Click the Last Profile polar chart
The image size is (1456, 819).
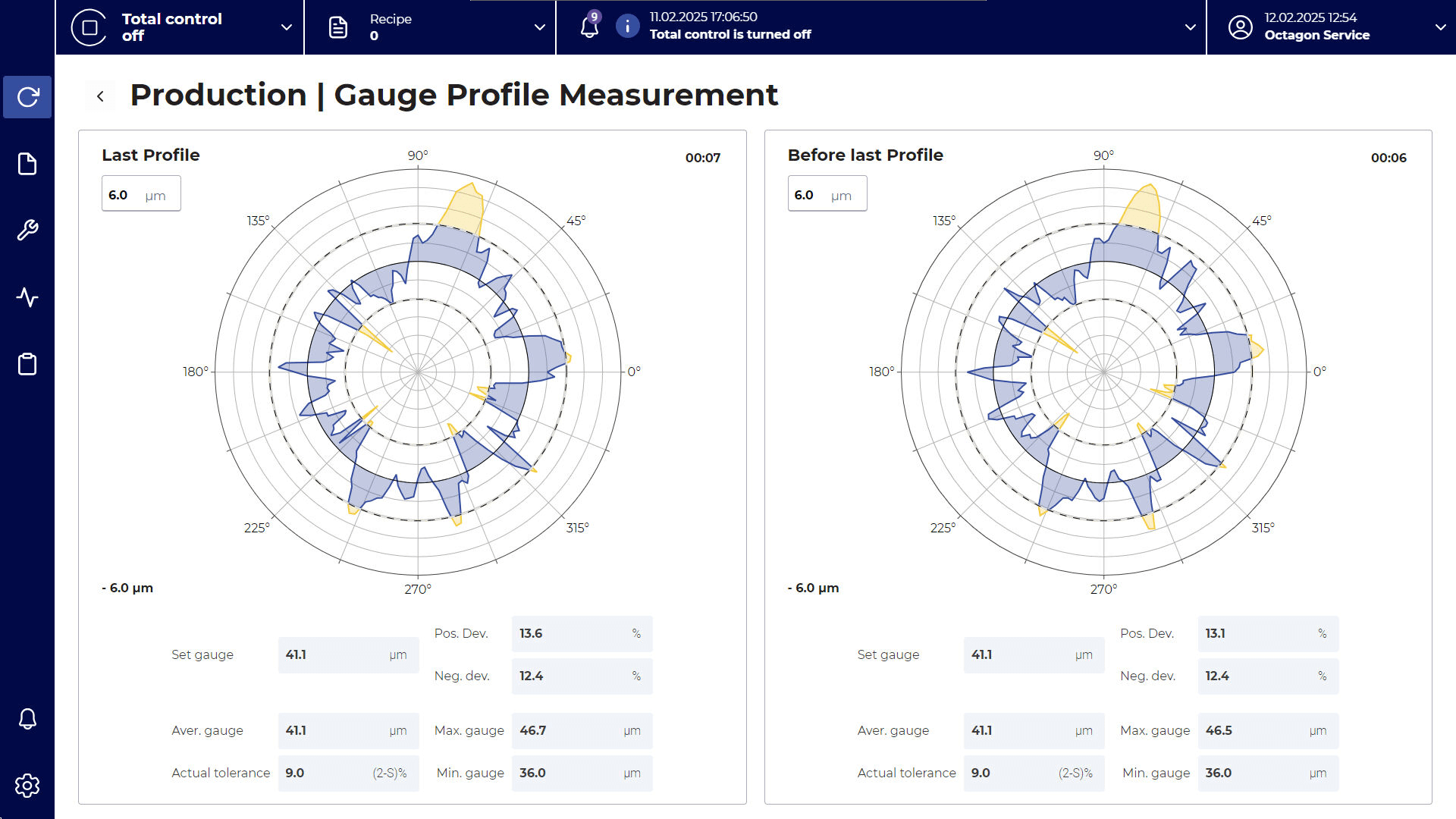pos(418,372)
